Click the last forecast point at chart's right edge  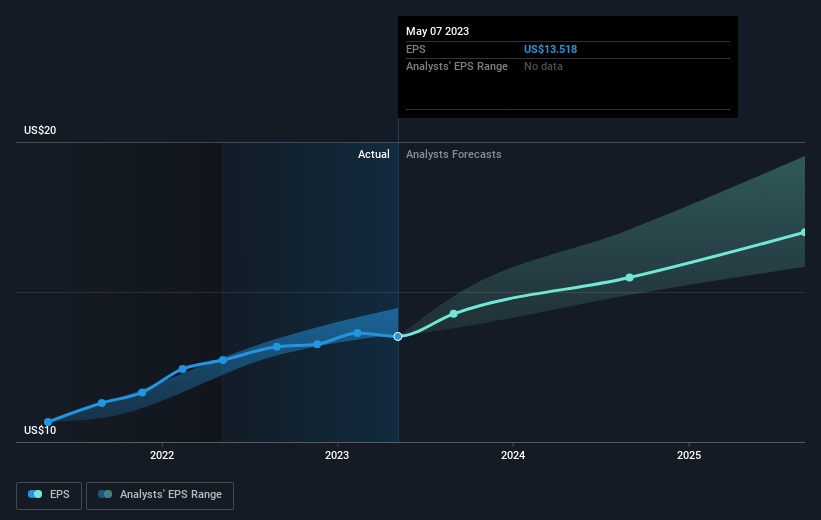point(804,233)
